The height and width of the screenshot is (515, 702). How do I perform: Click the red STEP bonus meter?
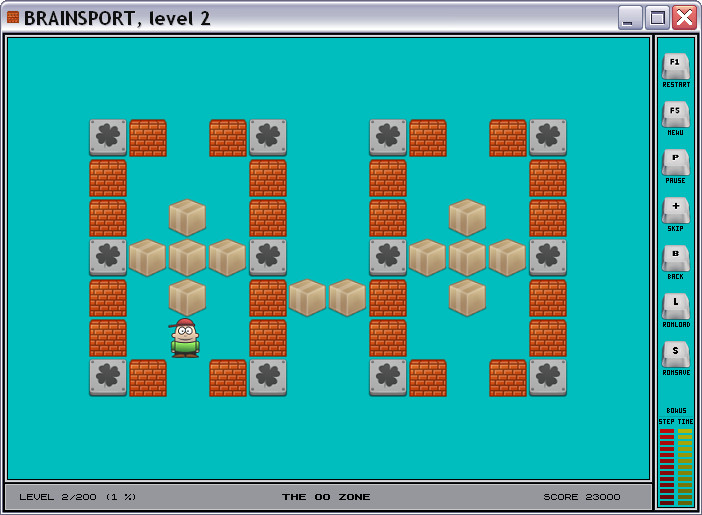667,467
